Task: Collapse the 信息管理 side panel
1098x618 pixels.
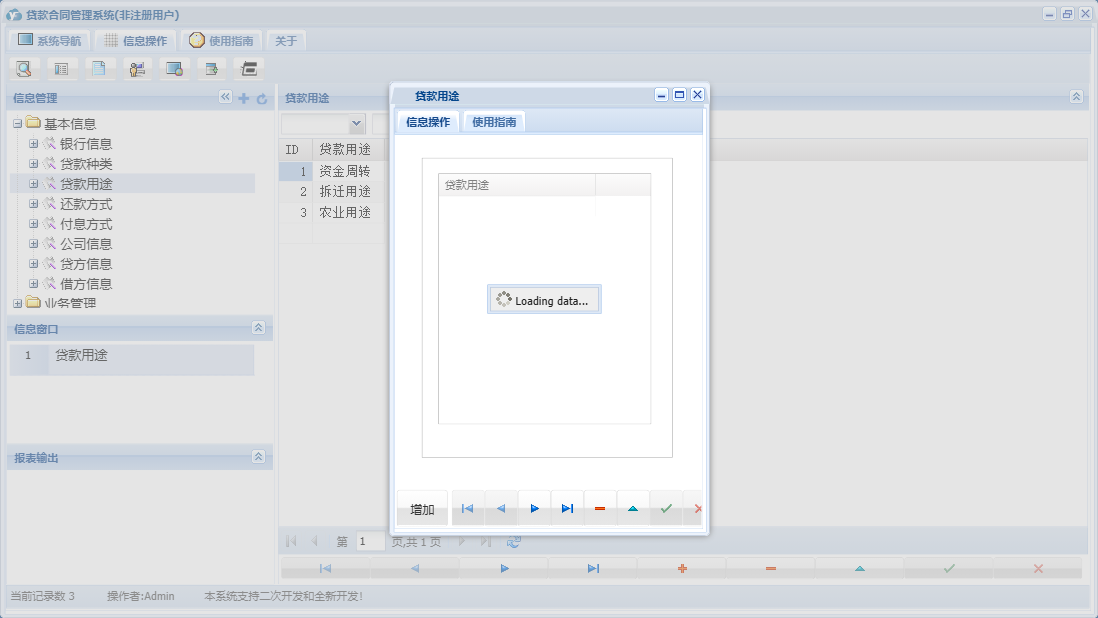Action: (225, 97)
